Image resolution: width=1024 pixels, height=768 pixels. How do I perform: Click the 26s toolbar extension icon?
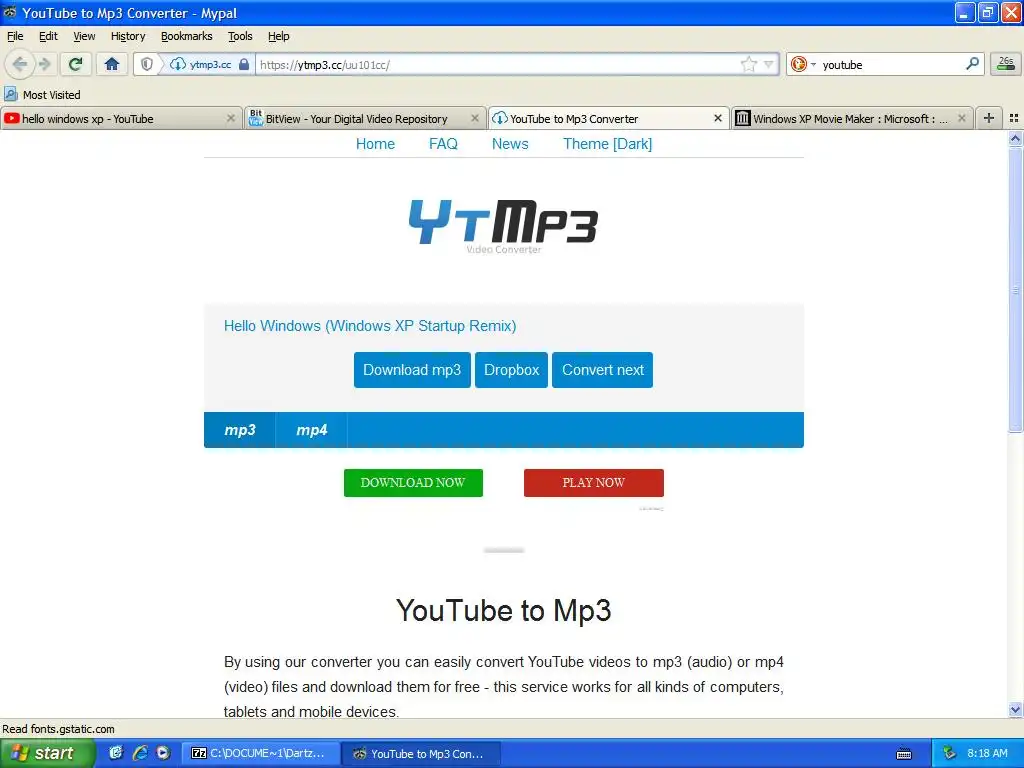point(1006,64)
